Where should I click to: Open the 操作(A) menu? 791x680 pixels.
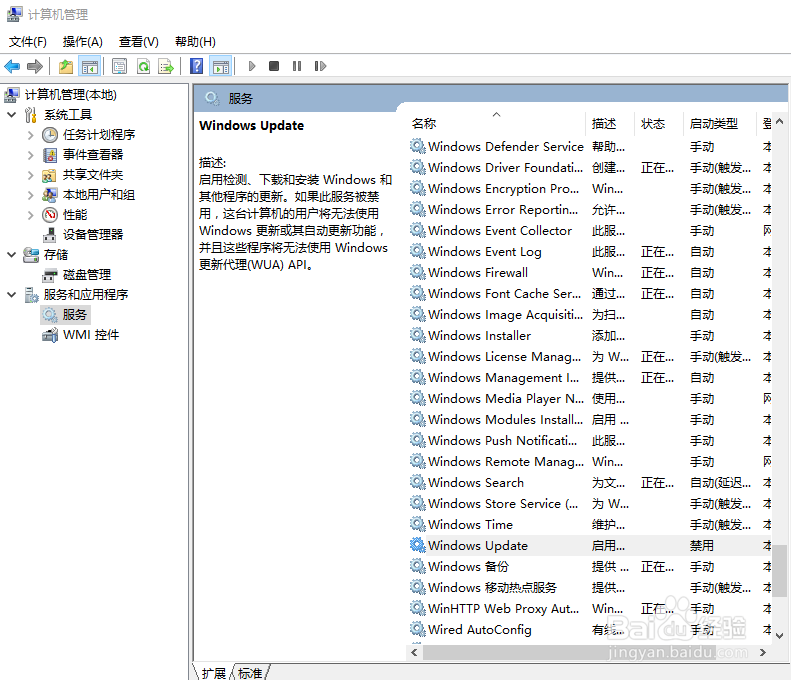point(83,42)
